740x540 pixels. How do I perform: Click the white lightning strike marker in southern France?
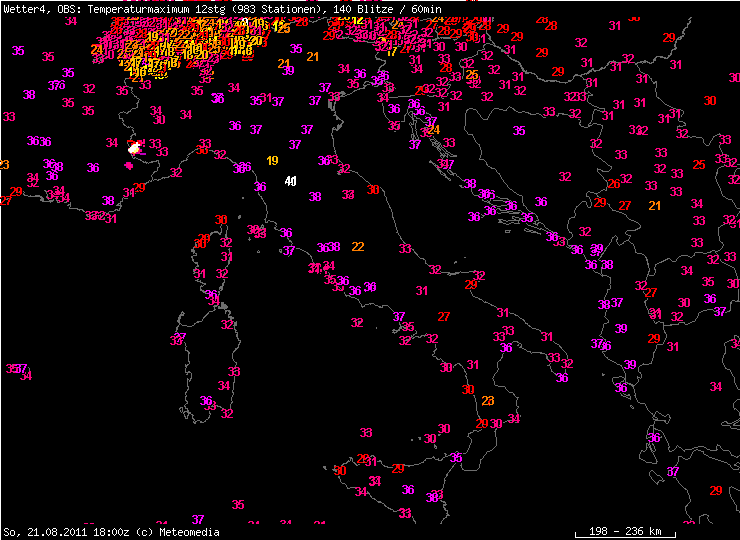134,148
